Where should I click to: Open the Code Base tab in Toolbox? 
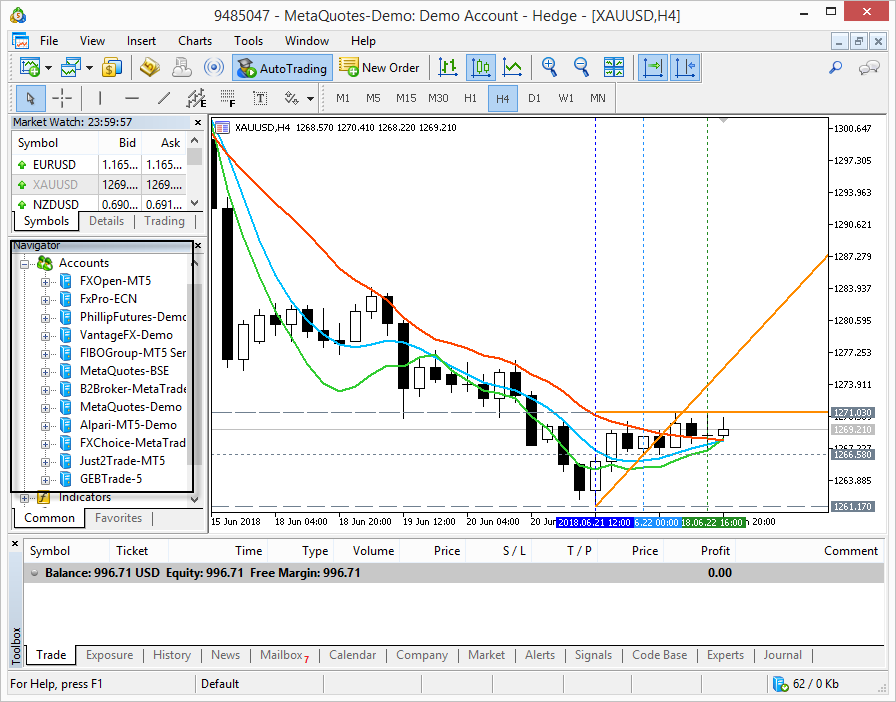(659, 655)
